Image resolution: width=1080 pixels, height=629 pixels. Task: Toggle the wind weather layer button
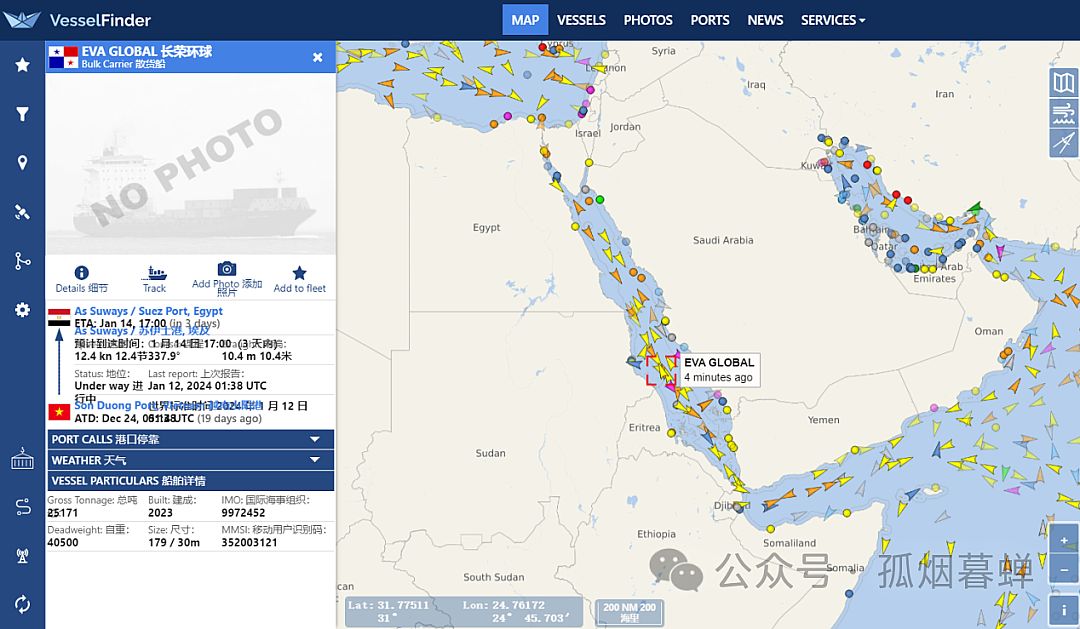click(1063, 113)
